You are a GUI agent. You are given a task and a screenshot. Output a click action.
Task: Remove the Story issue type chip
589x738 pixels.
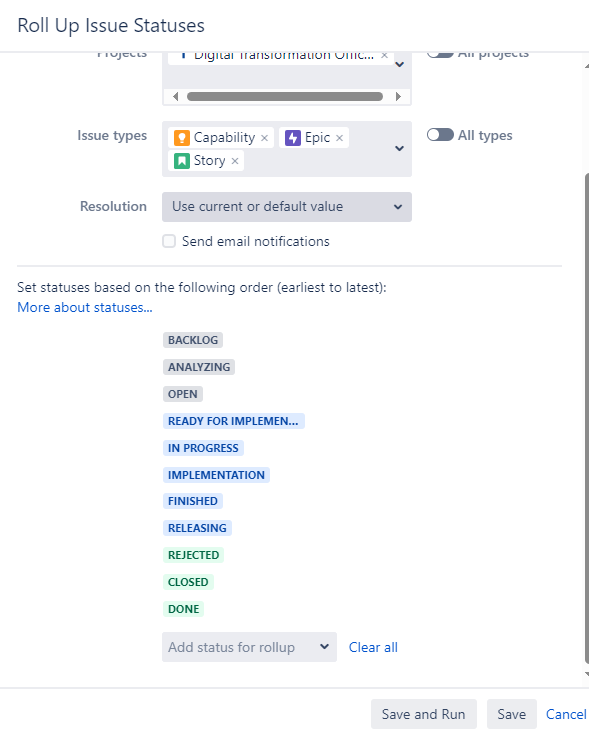click(x=235, y=161)
